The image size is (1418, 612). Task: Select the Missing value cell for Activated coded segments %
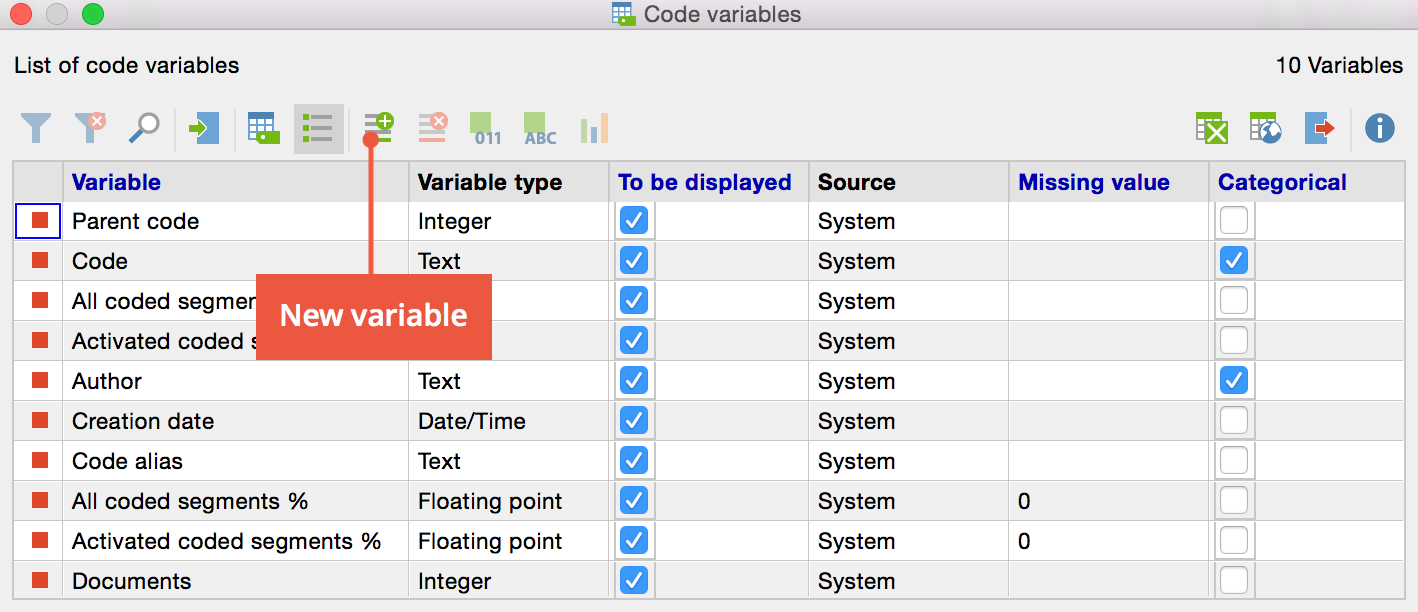[1108, 541]
